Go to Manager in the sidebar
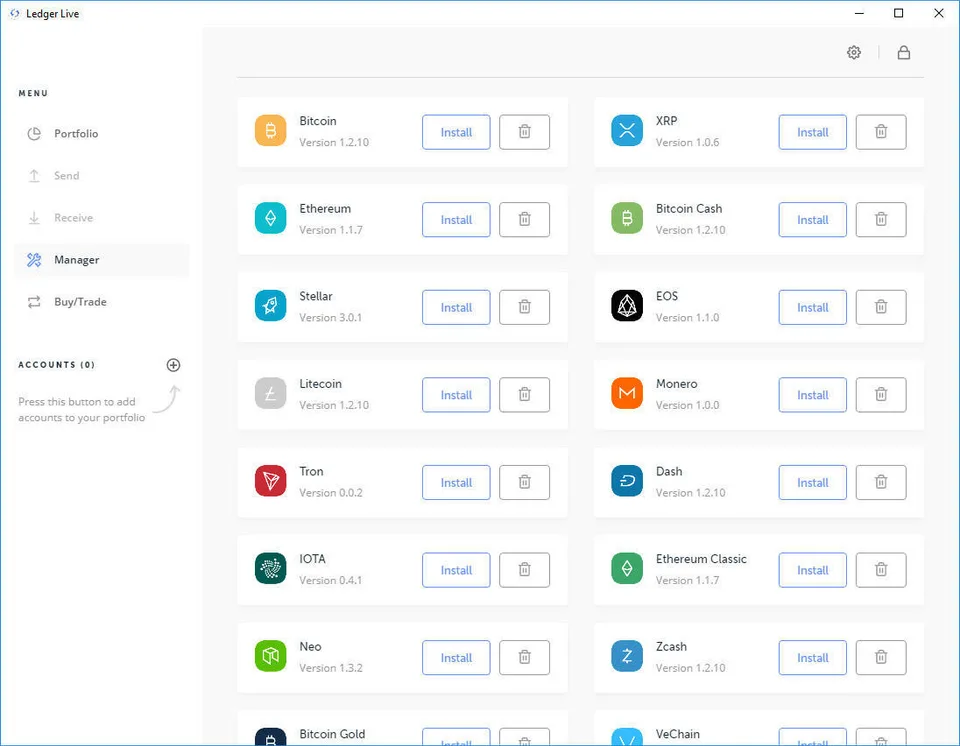The width and height of the screenshot is (960, 746). point(102,260)
